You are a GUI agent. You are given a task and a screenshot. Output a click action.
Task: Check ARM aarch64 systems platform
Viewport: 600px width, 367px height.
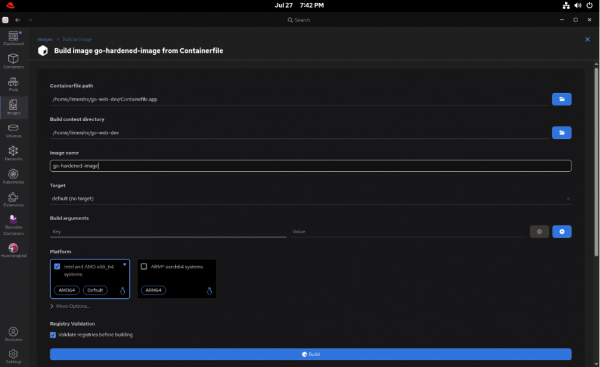(144, 266)
